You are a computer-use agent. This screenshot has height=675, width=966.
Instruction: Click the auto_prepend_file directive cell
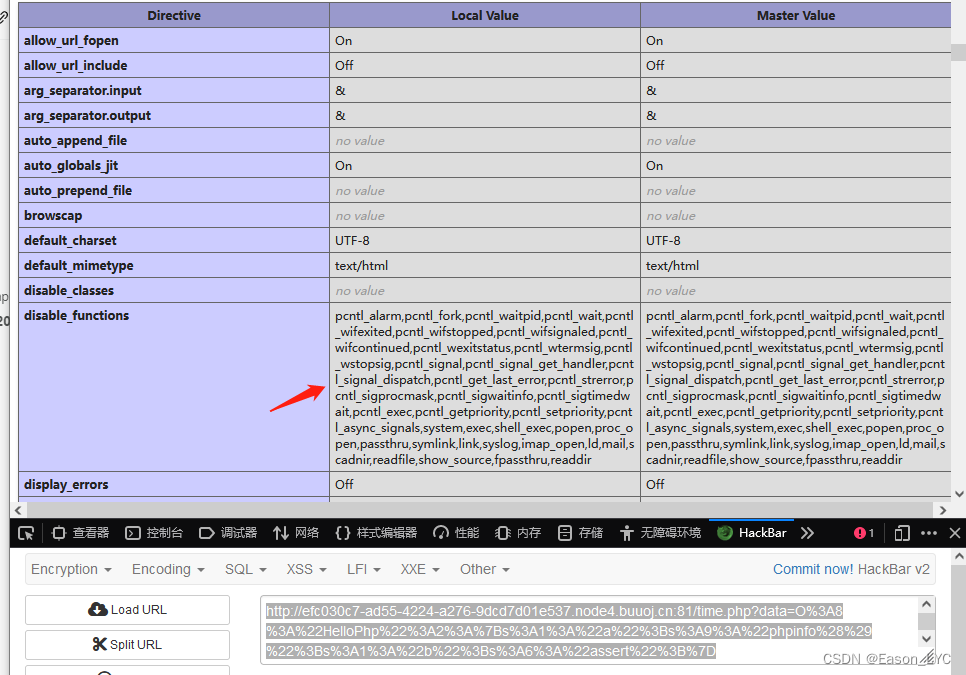174,190
